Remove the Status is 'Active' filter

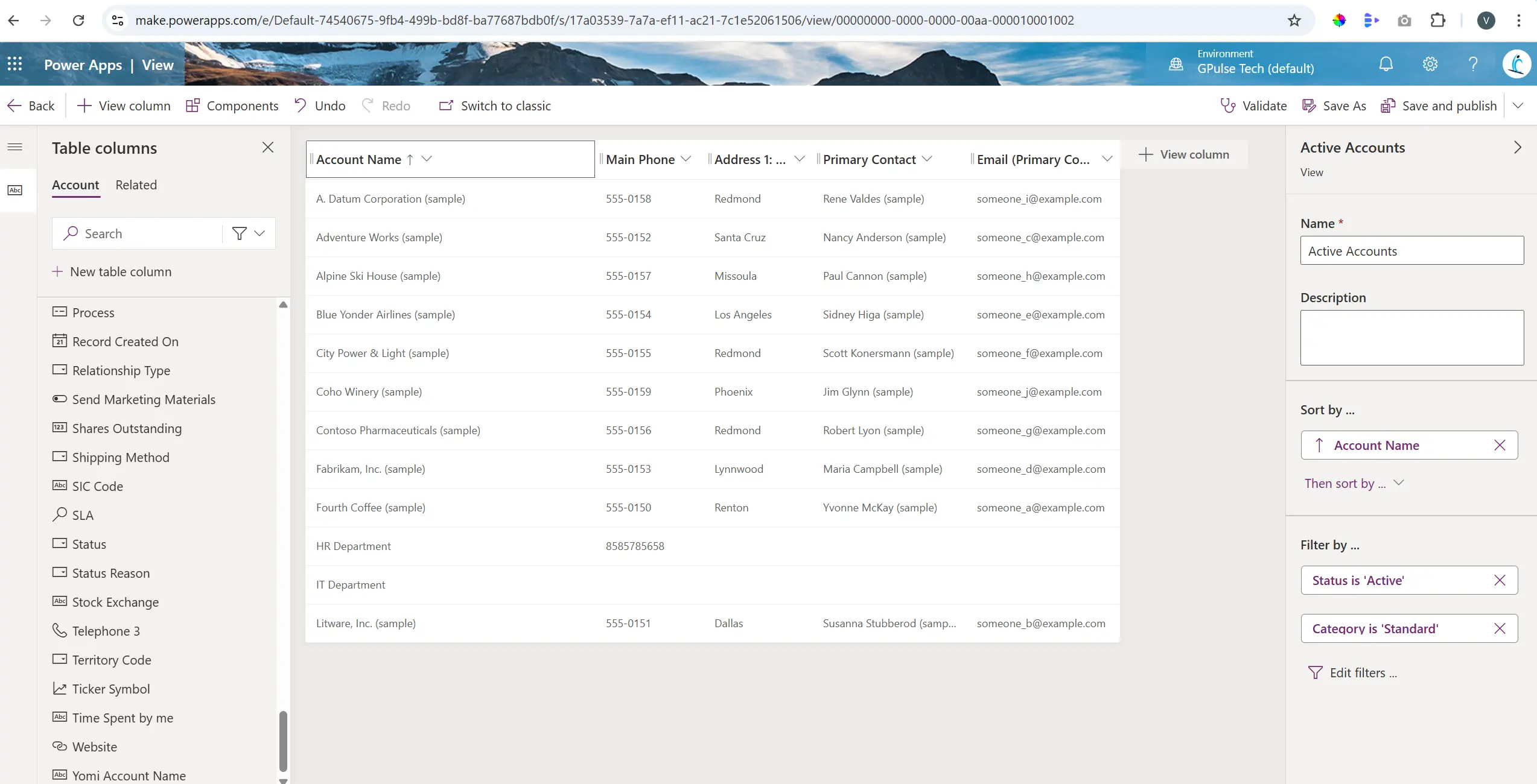point(1500,580)
